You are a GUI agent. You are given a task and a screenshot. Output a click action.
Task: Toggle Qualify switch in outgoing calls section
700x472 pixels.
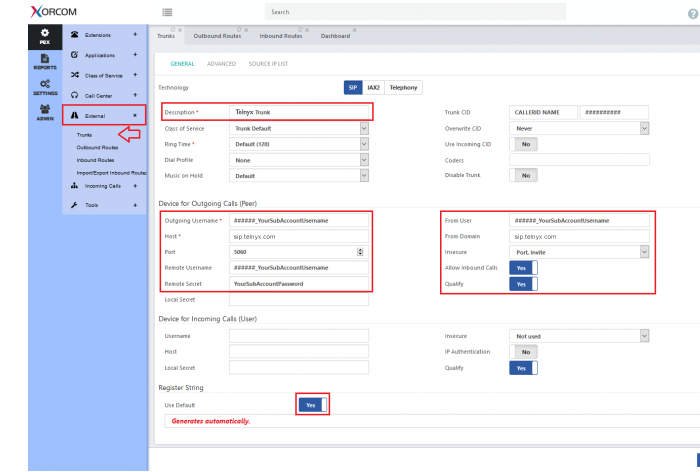[x=523, y=284]
